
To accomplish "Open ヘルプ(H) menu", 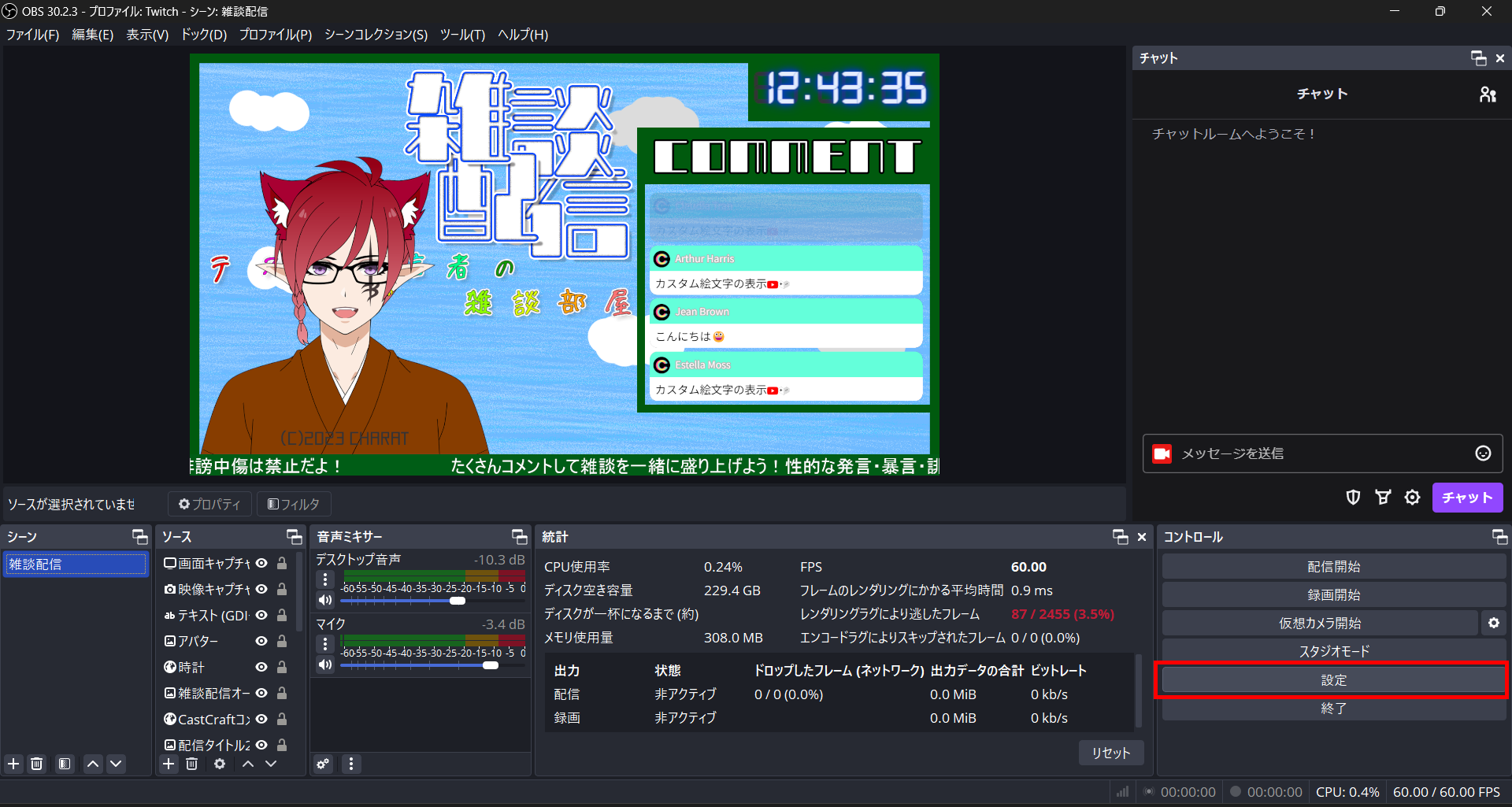I will click(523, 35).
